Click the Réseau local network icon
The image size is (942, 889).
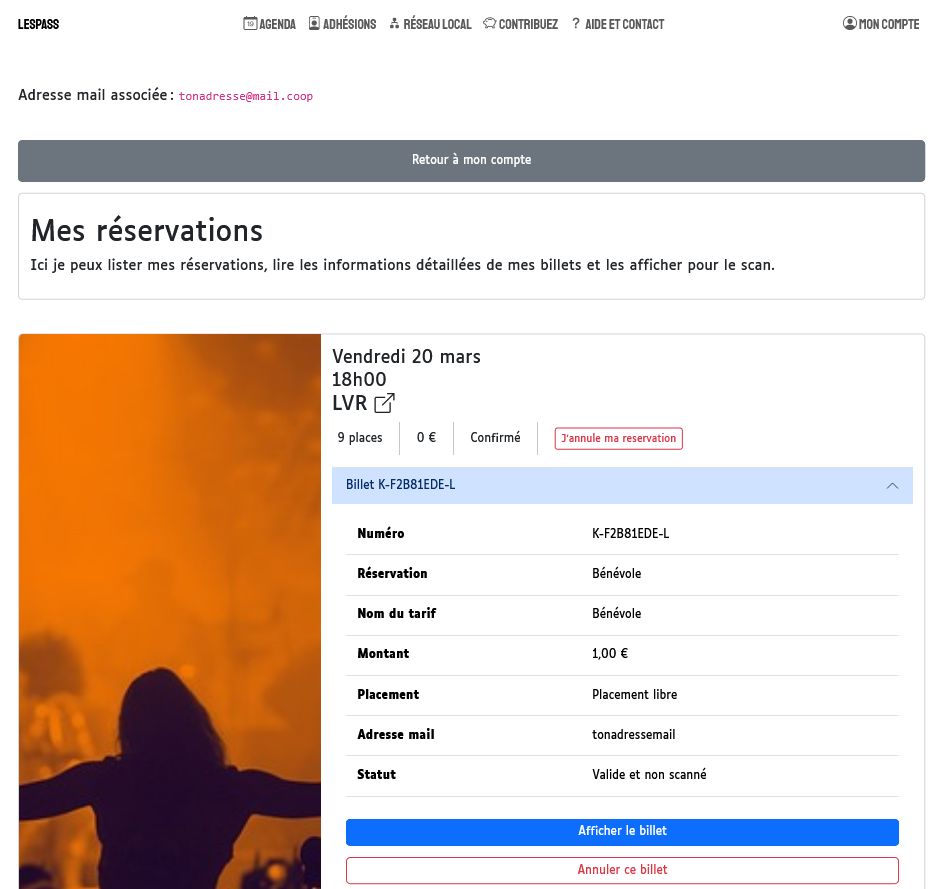394,23
